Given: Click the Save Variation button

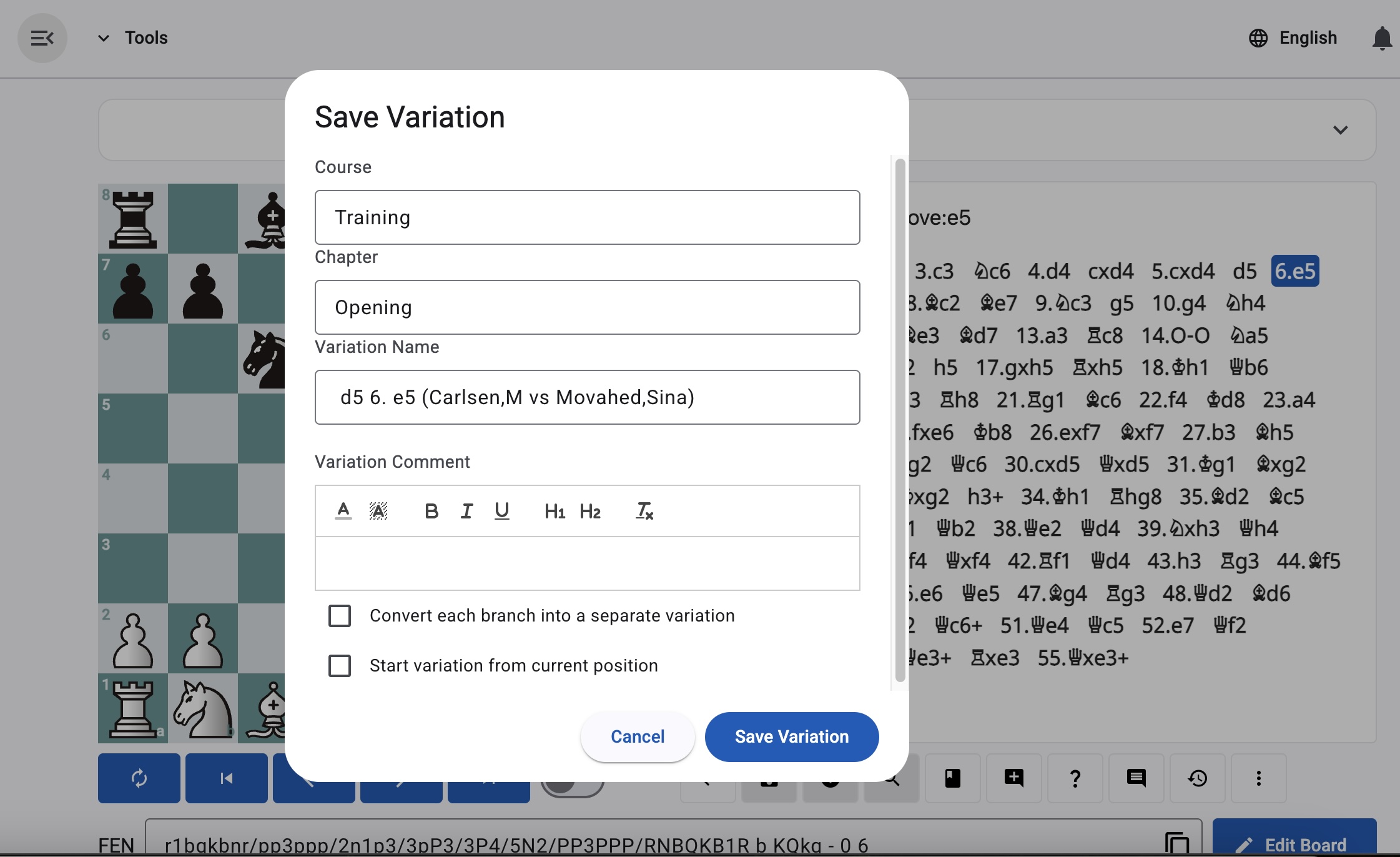Looking at the screenshot, I should click(791, 736).
